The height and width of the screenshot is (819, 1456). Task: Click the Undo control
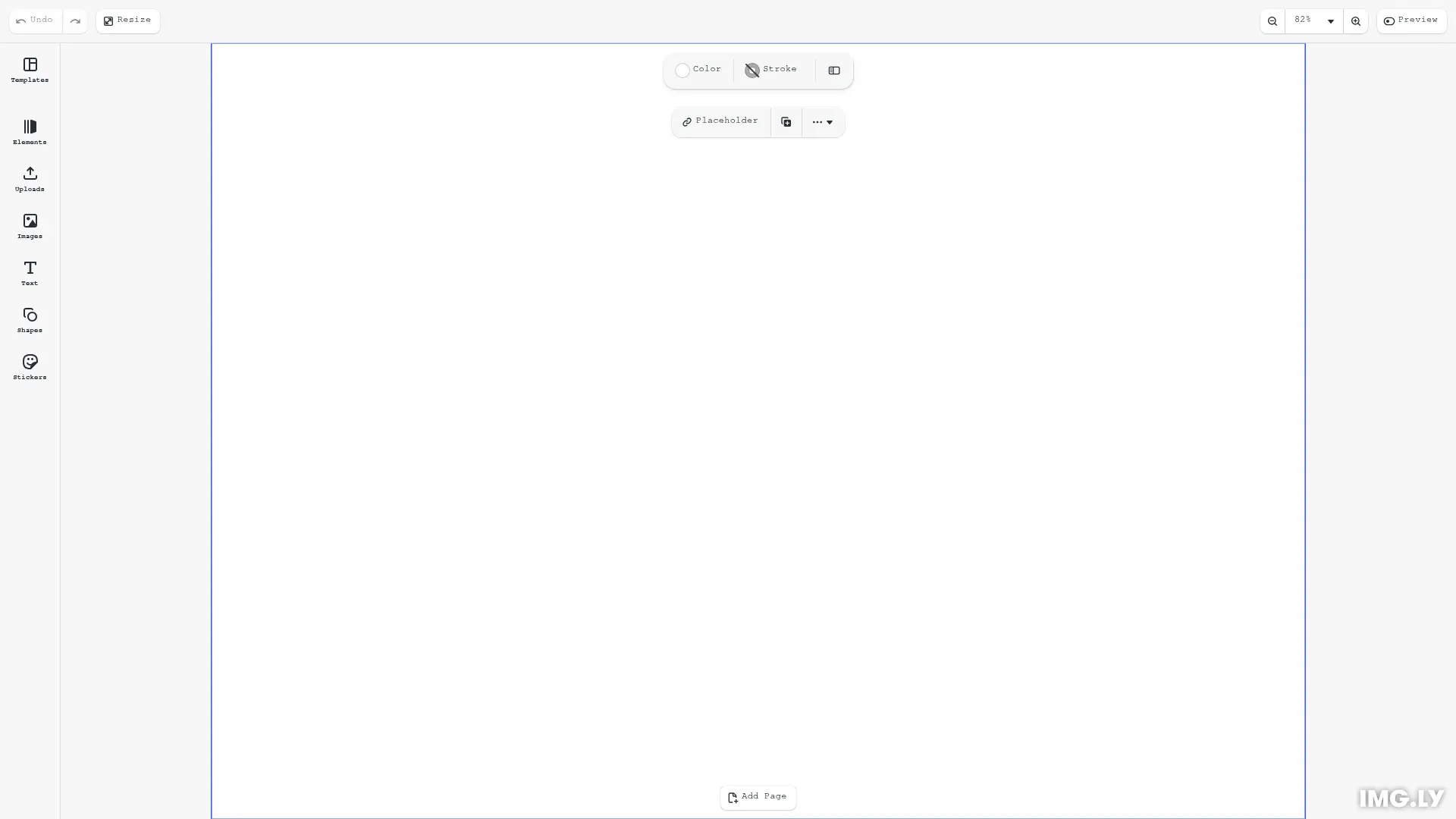(33, 20)
